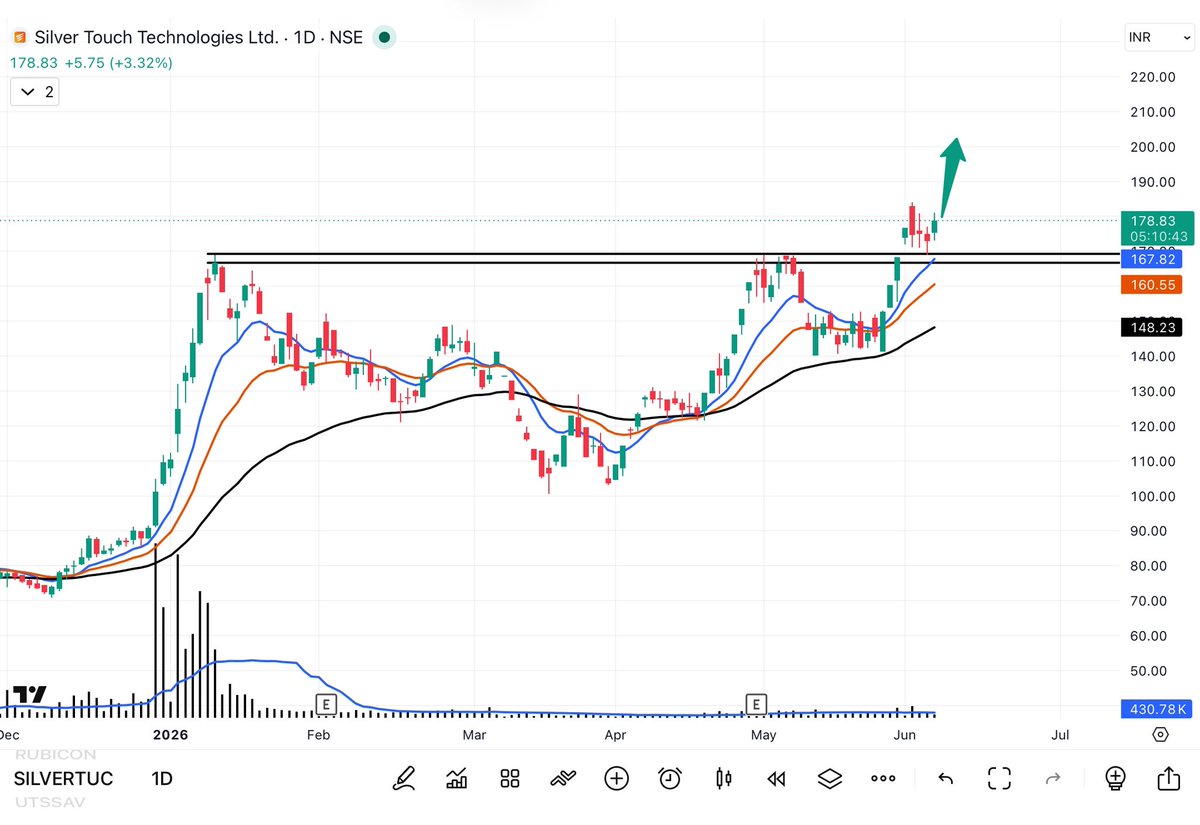Click the Apr time axis label
The image size is (1200, 825).
(x=616, y=735)
